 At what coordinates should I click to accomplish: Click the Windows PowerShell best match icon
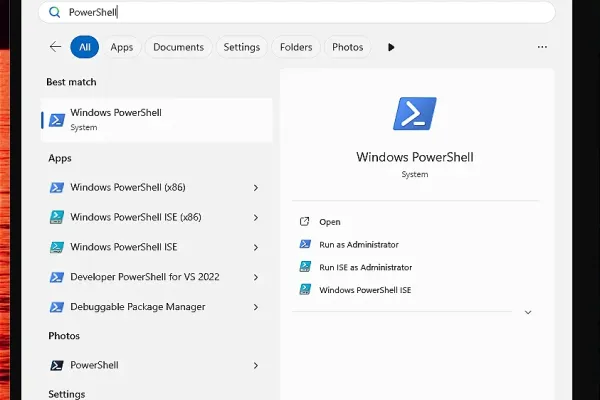(x=57, y=120)
